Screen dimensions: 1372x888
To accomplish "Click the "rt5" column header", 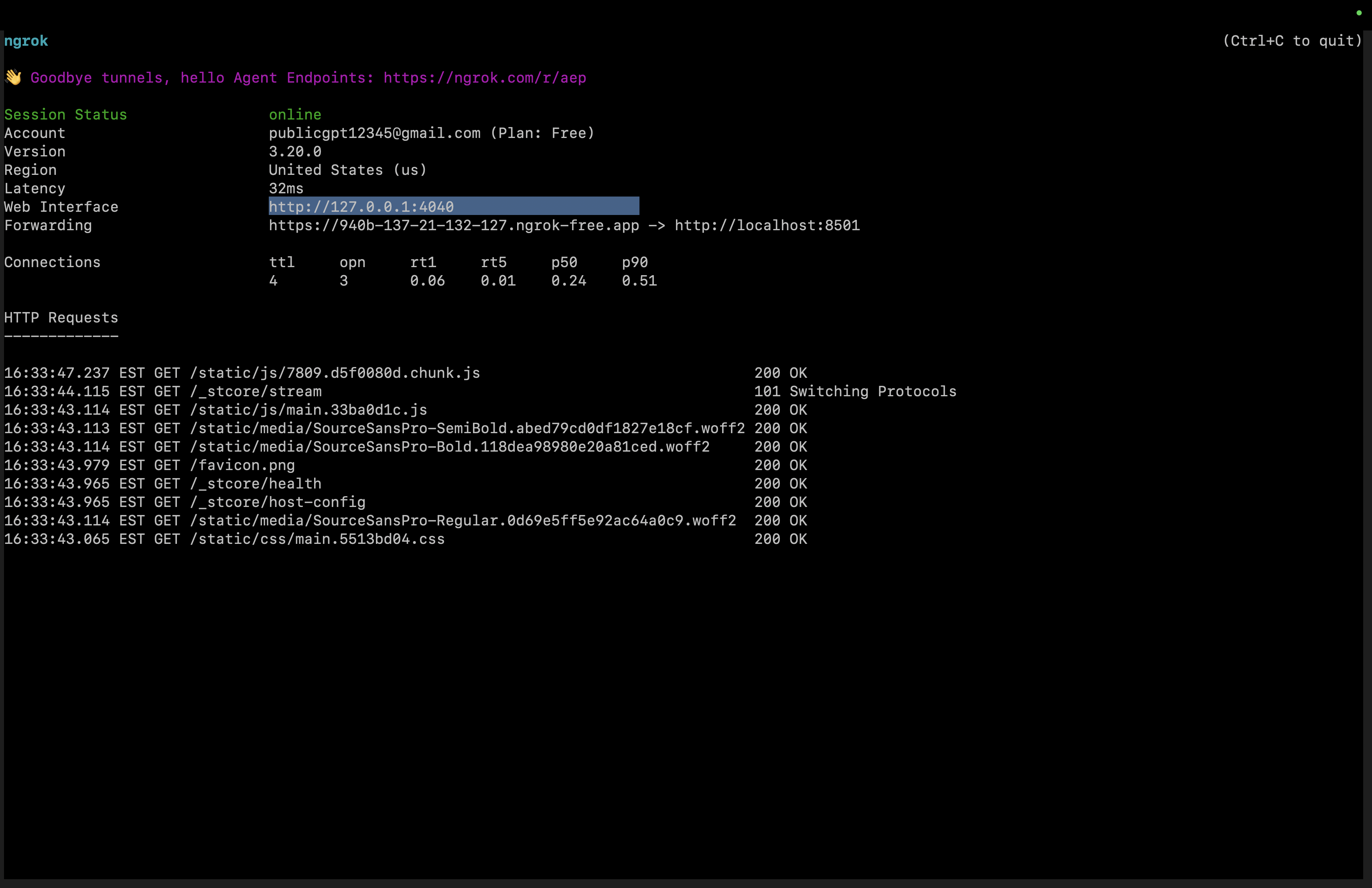I will click(493, 262).
